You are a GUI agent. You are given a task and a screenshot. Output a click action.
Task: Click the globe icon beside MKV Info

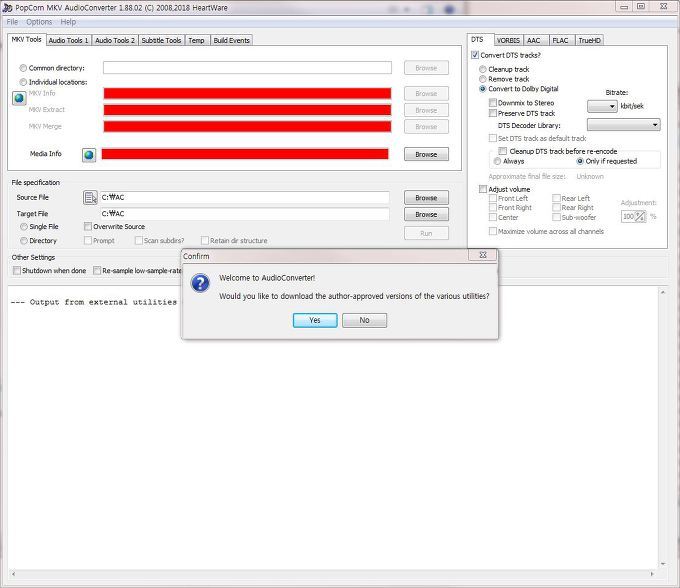click(x=19, y=98)
